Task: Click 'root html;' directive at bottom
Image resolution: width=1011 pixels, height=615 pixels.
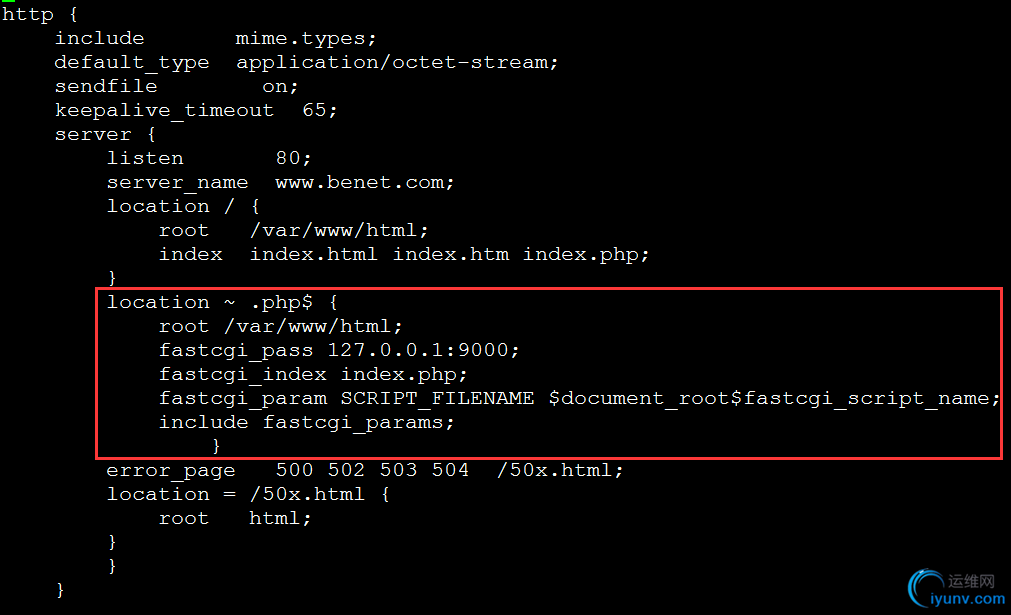Action: pyautogui.click(x=235, y=518)
